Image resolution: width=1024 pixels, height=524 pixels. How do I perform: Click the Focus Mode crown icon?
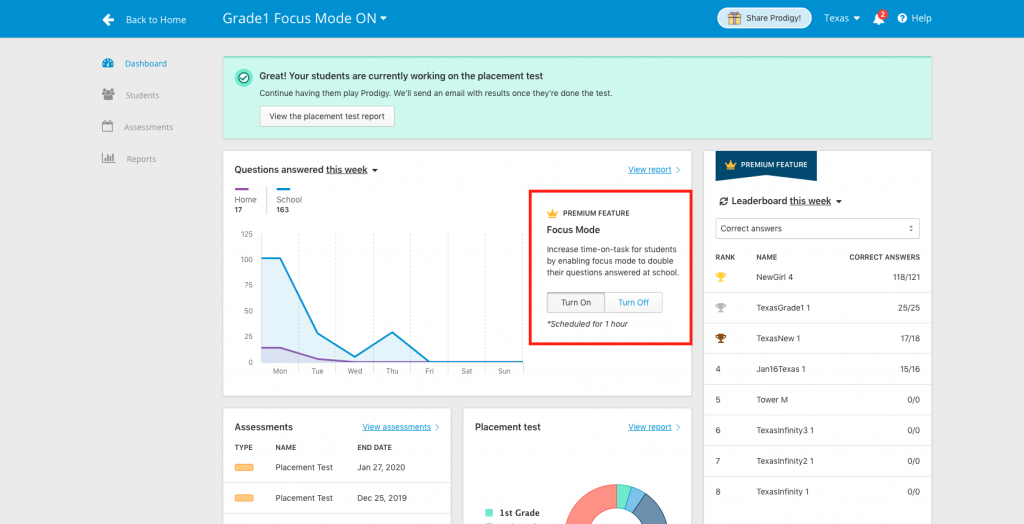[x=552, y=213]
